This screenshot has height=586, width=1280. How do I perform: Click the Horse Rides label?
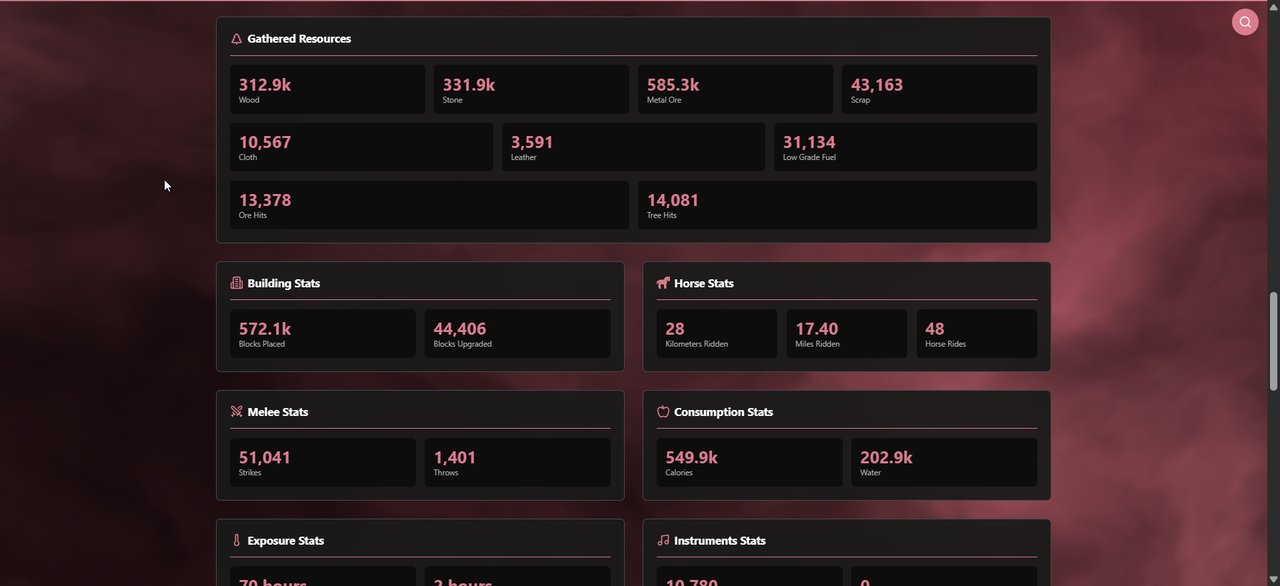pos(947,344)
